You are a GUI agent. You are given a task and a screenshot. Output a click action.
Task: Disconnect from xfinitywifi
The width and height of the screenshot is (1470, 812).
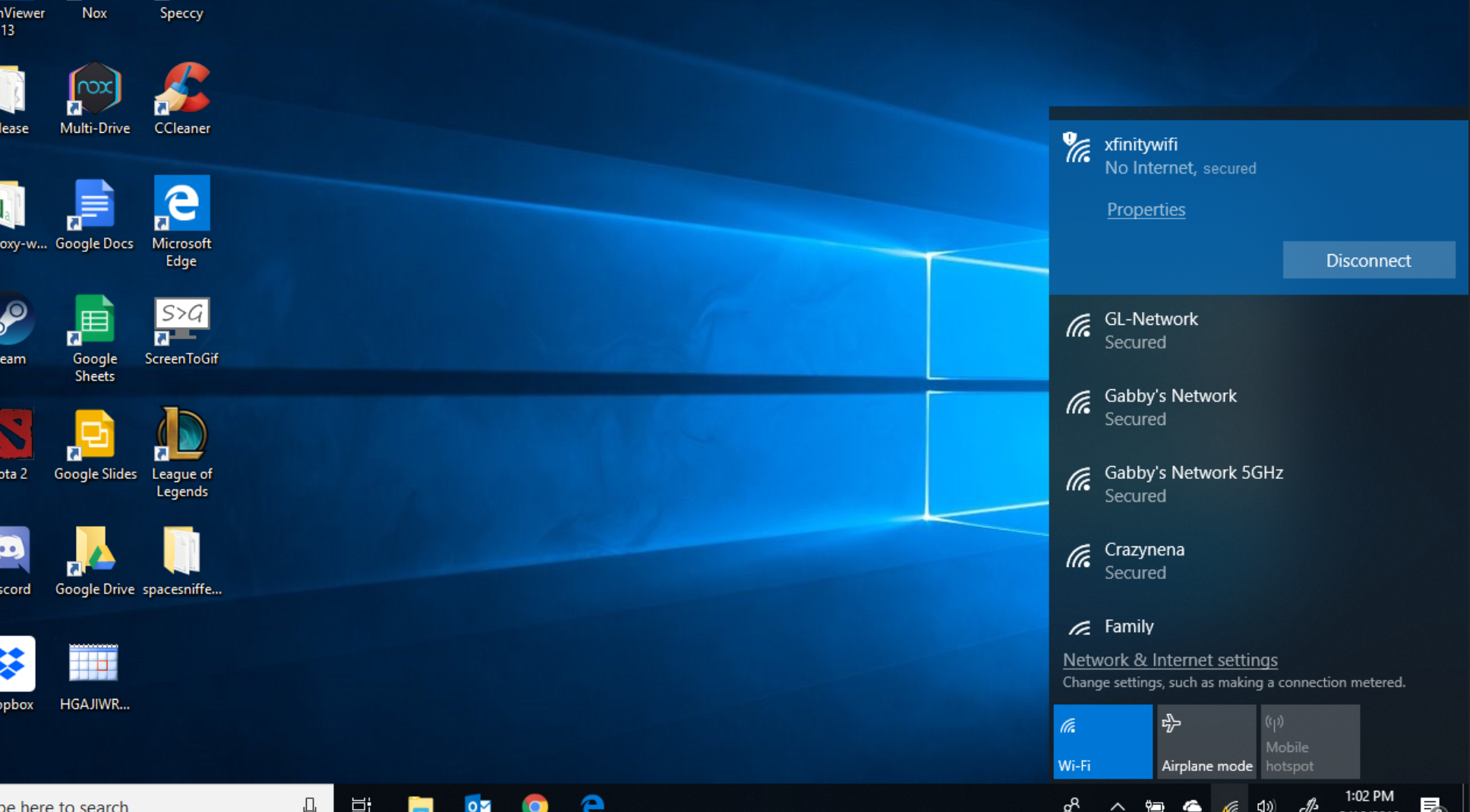(1368, 260)
